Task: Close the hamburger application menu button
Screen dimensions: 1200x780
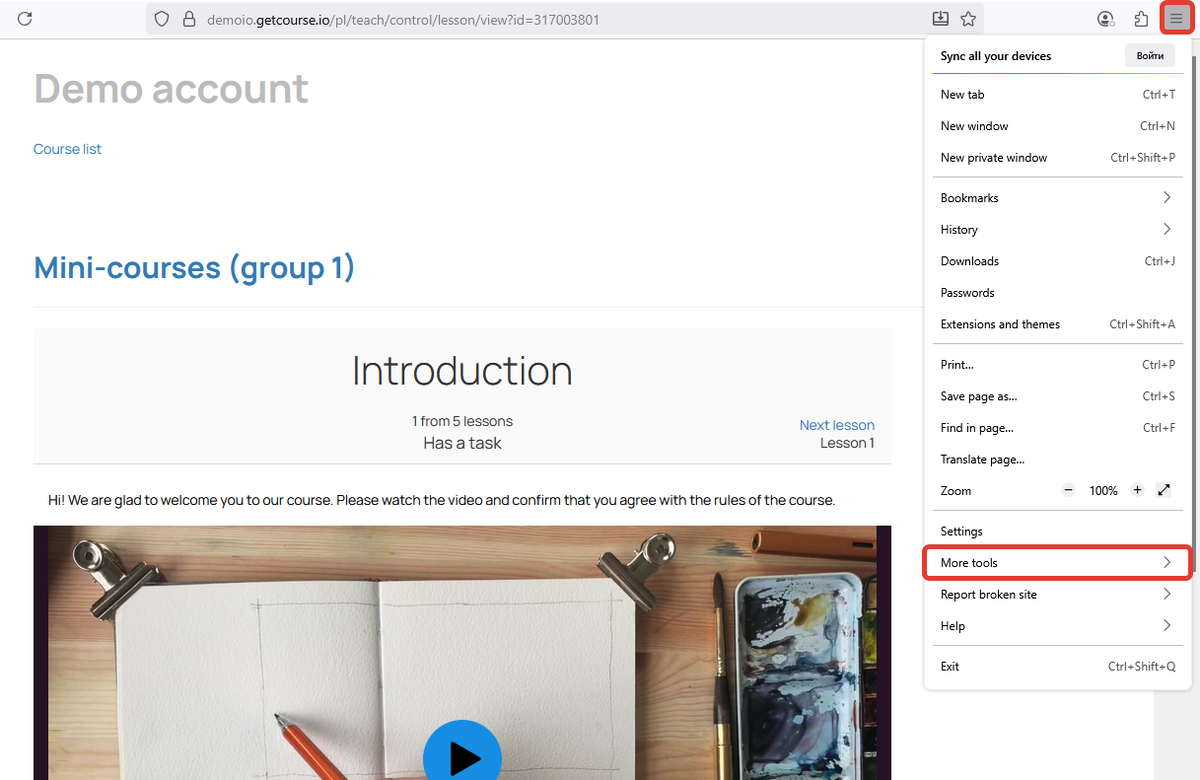Action: coord(1176,19)
